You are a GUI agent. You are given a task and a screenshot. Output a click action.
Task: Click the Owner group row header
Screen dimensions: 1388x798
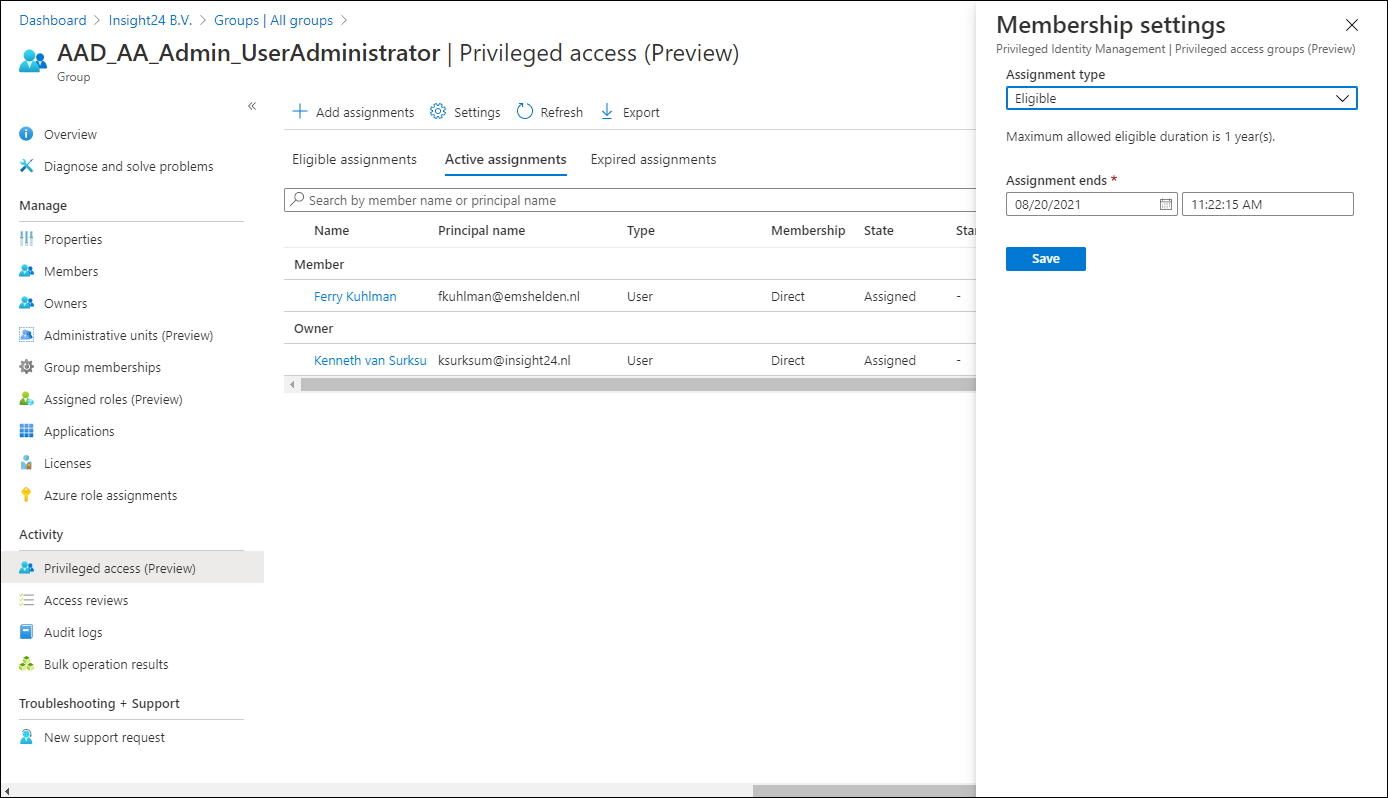pos(314,328)
